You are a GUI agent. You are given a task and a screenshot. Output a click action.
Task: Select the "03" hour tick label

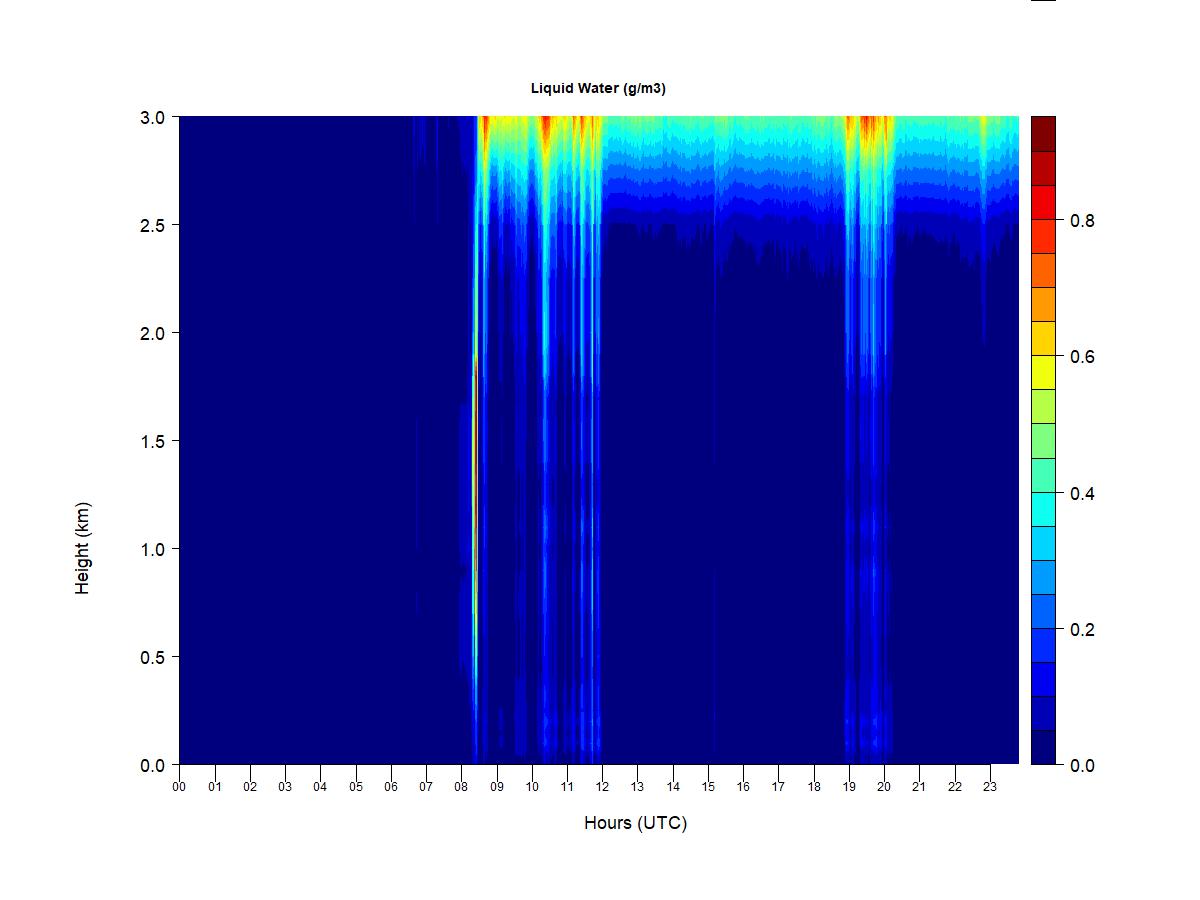click(285, 787)
